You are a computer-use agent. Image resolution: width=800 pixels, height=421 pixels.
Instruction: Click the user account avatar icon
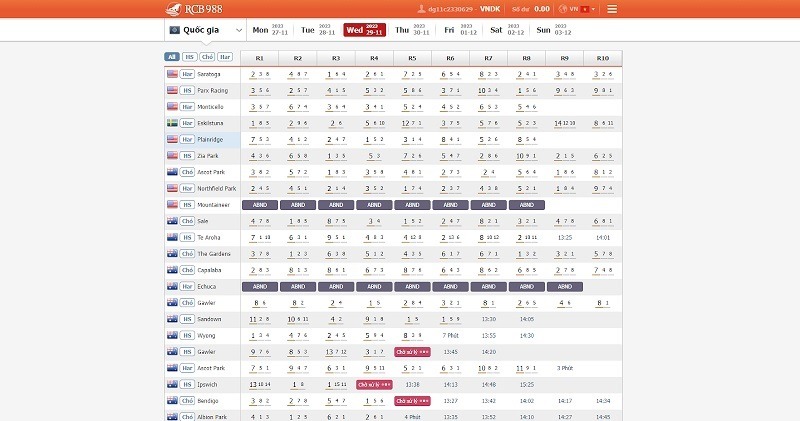(420, 9)
